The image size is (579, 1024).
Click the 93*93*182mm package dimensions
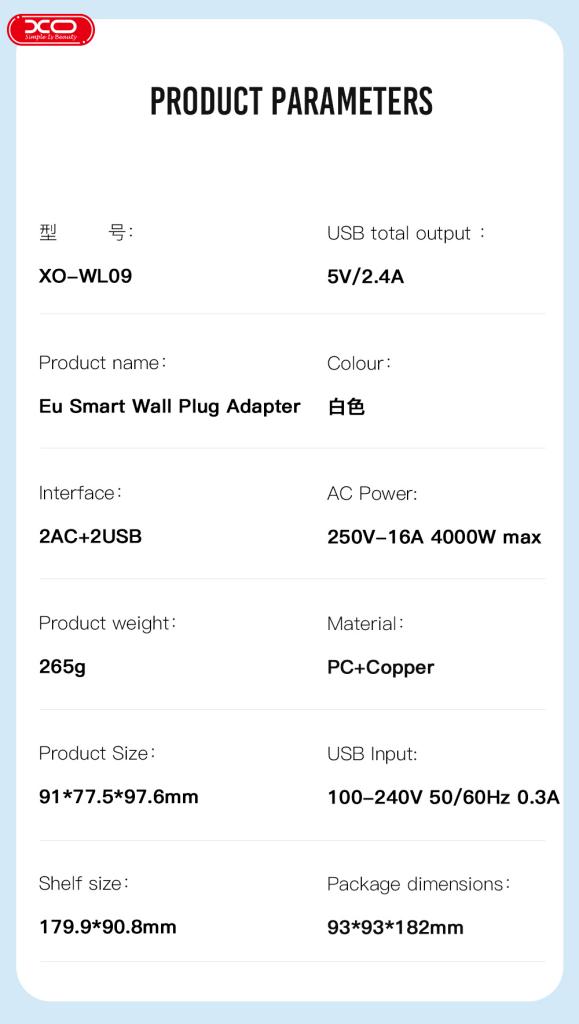395,927
